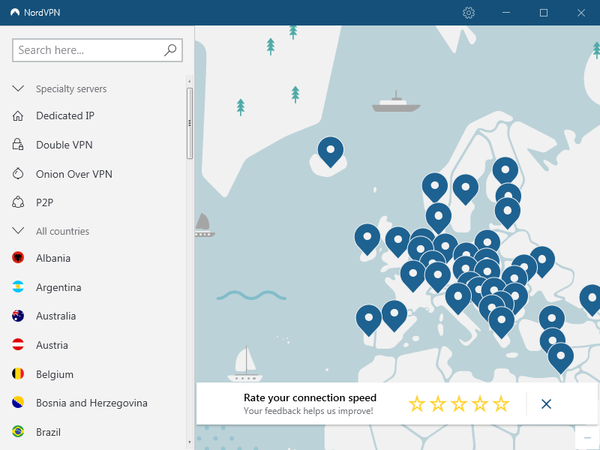Select the Ireland map pin
600x450 pixels.
pos(367,239)
